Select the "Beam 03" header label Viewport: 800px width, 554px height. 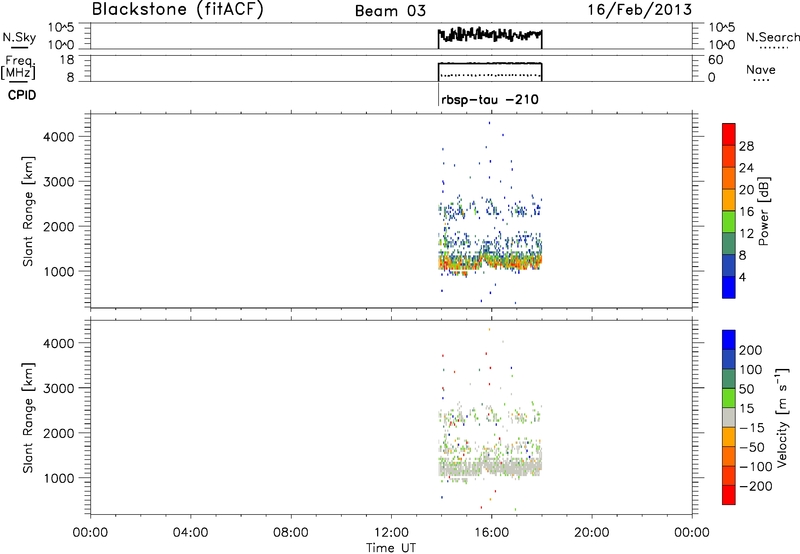pos(390,11)
